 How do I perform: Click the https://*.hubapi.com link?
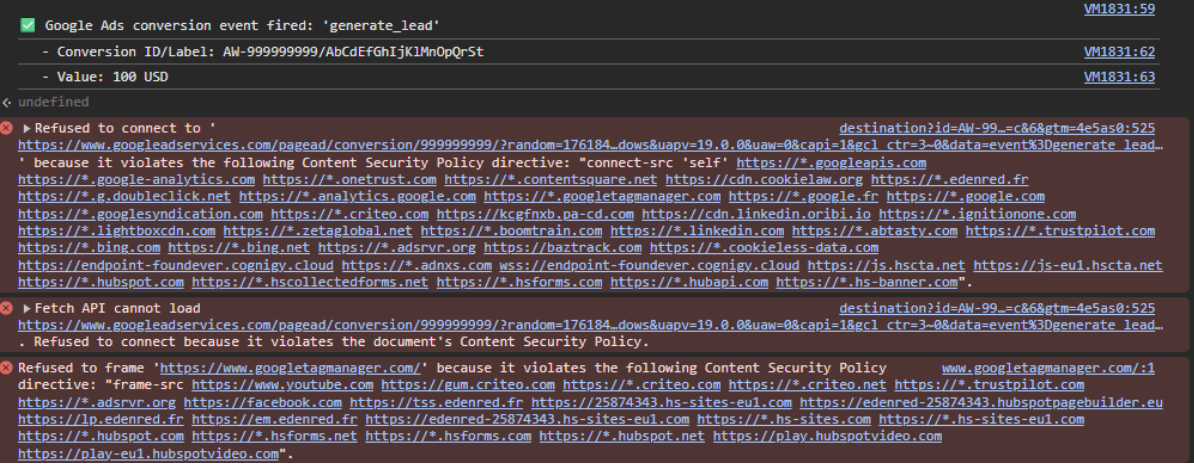tap(689, 282)
